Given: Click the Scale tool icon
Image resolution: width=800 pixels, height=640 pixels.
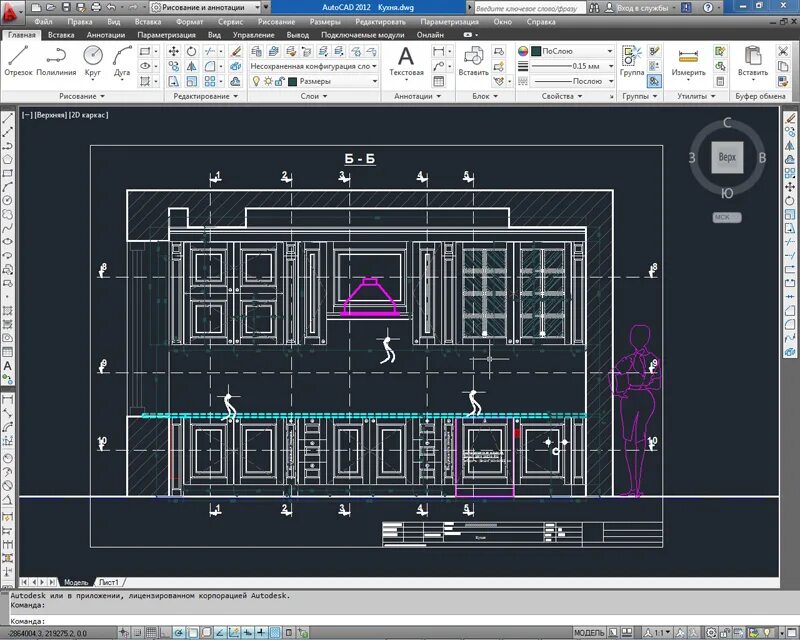Looking at the screenshot, I should 191,81.
